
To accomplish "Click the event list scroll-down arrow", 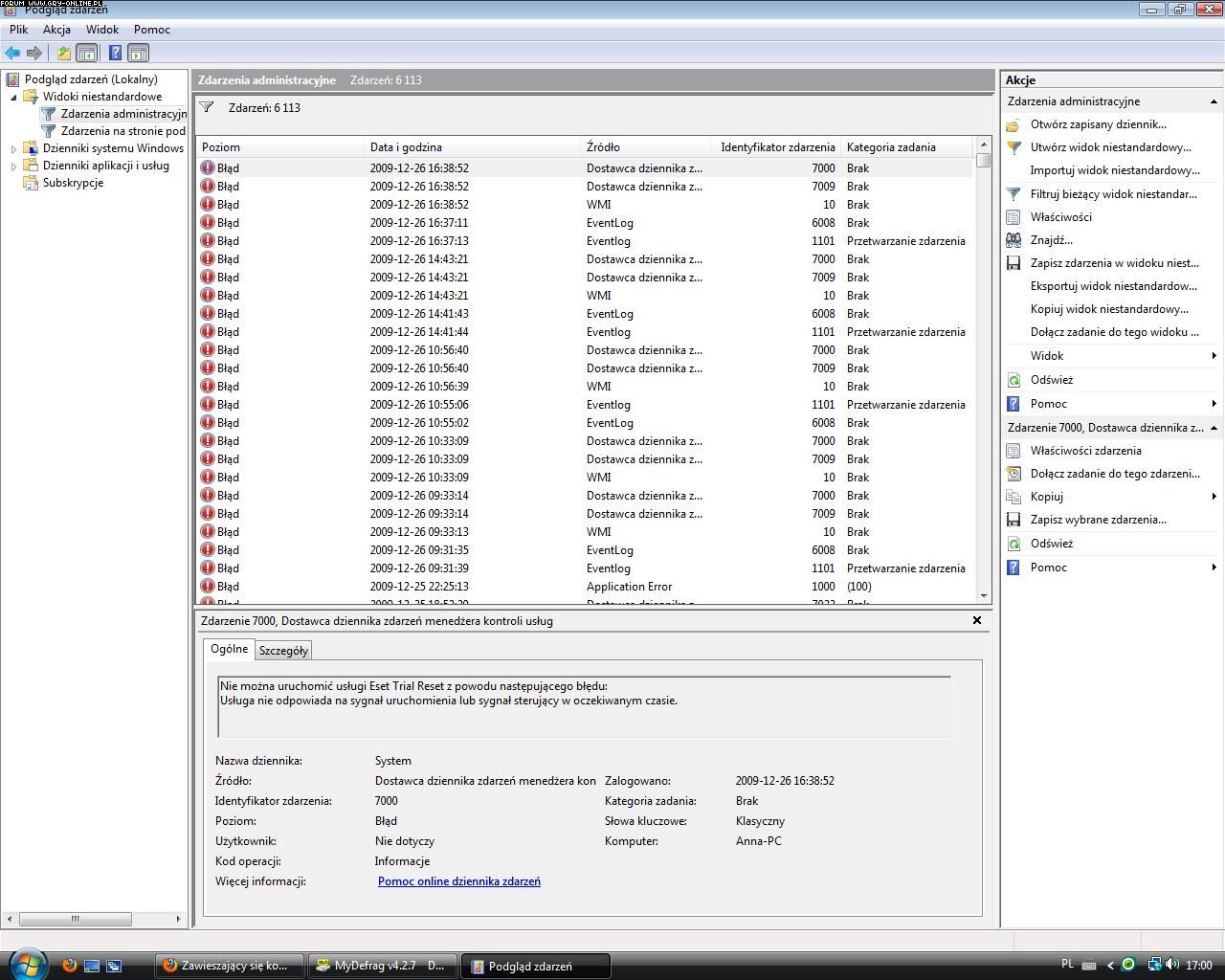I will [x=983, y=595].
